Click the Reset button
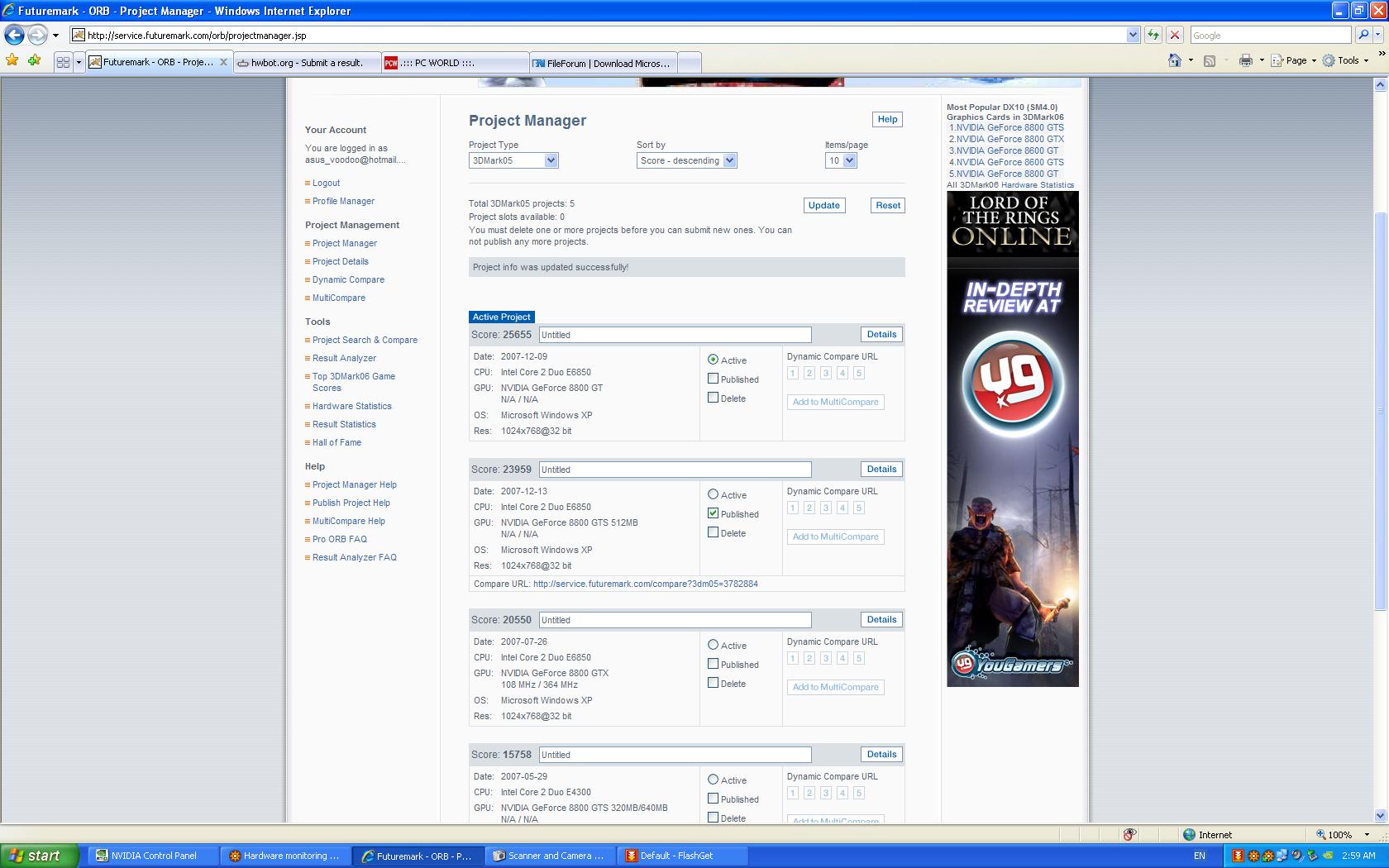The image size is (1389, 868). pos(888,205)
